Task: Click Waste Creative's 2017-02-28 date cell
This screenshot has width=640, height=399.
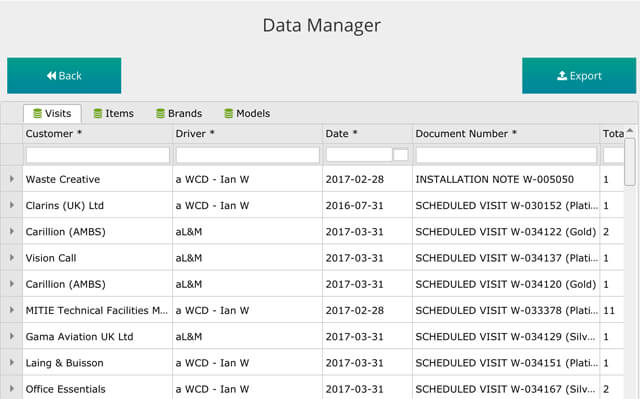Action: click(367, 179)
